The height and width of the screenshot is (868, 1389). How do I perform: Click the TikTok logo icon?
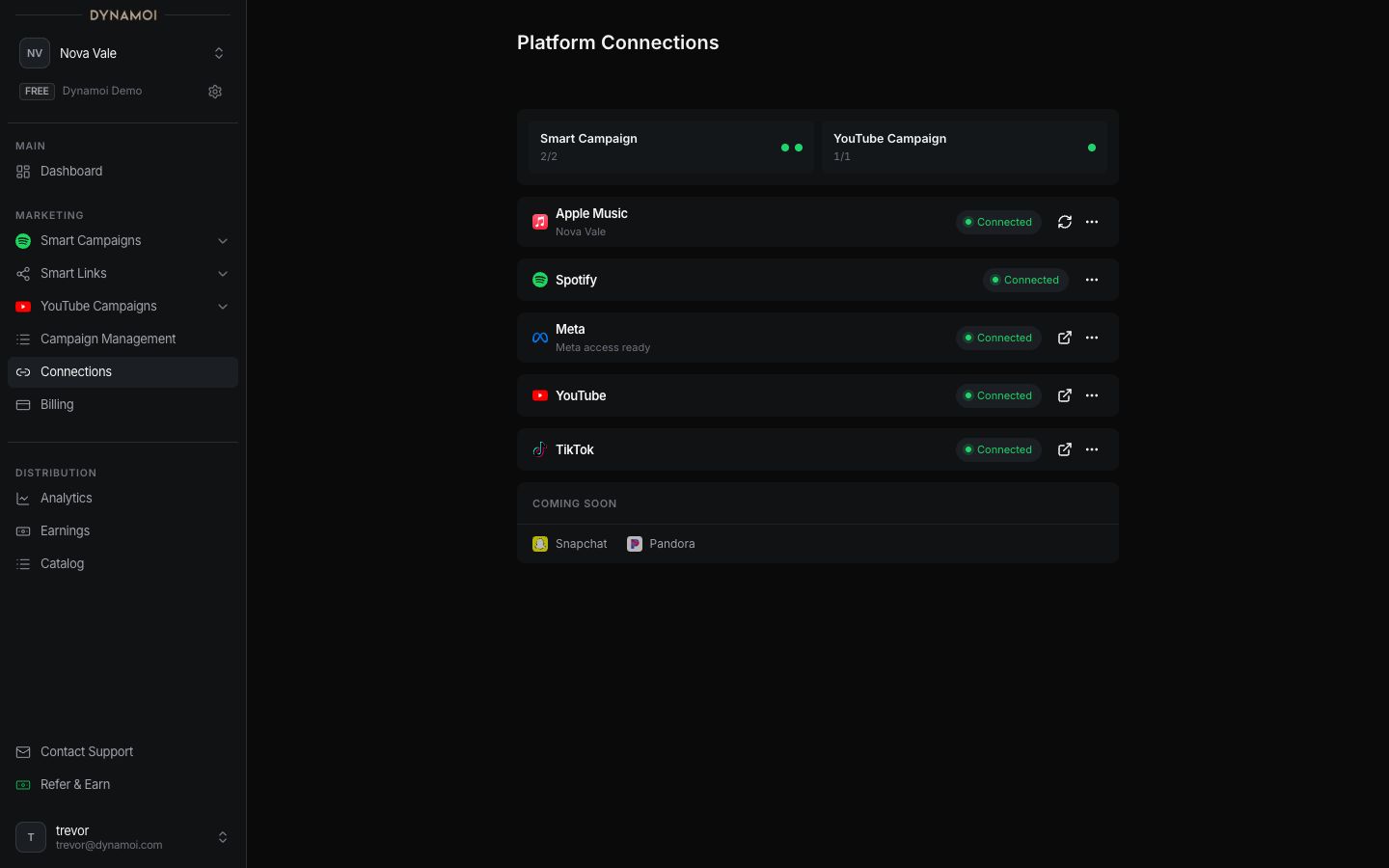pyautogui.click(x=540, y=449)
